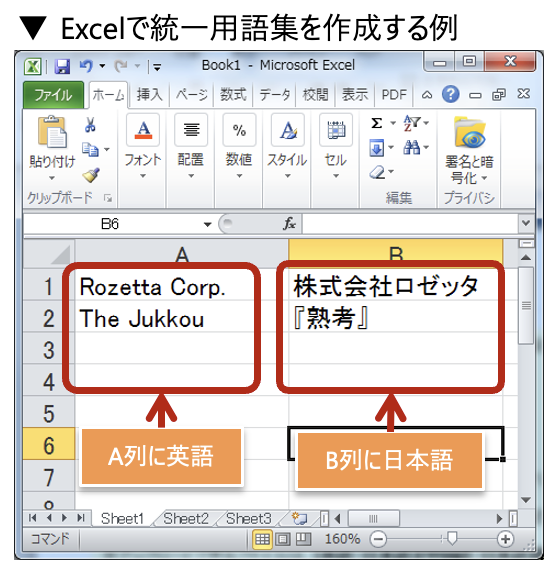Screen dimensions: 559x574
Task: Expand the フォント group dropdown
Action: point(143,176)
